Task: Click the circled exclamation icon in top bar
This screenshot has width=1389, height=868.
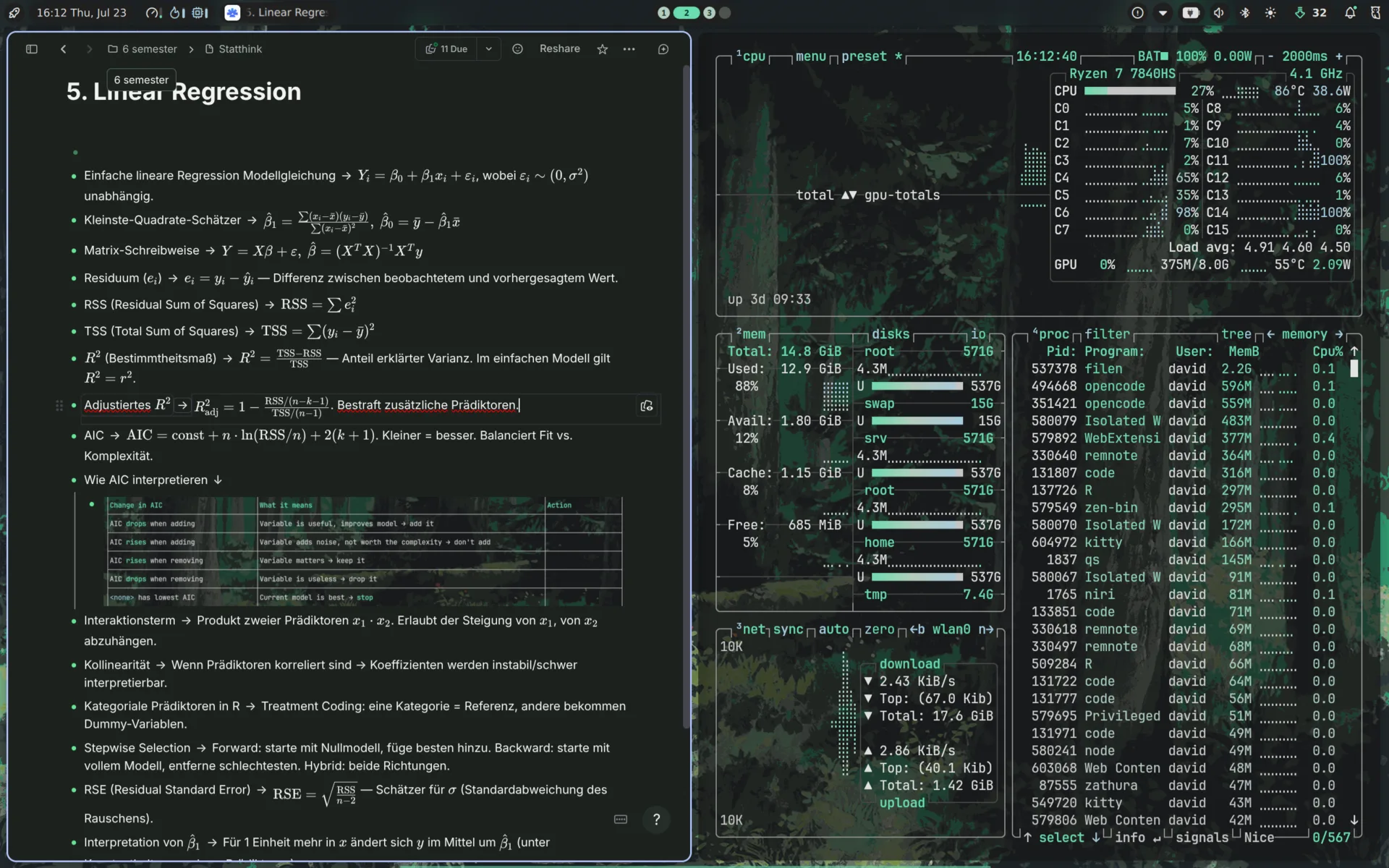Action: click(x=1138, y=12)
